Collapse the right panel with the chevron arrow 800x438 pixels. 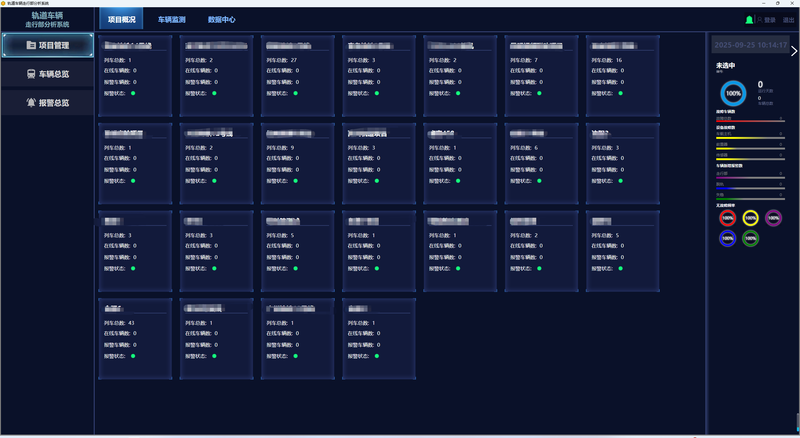(x=794, y=51)
